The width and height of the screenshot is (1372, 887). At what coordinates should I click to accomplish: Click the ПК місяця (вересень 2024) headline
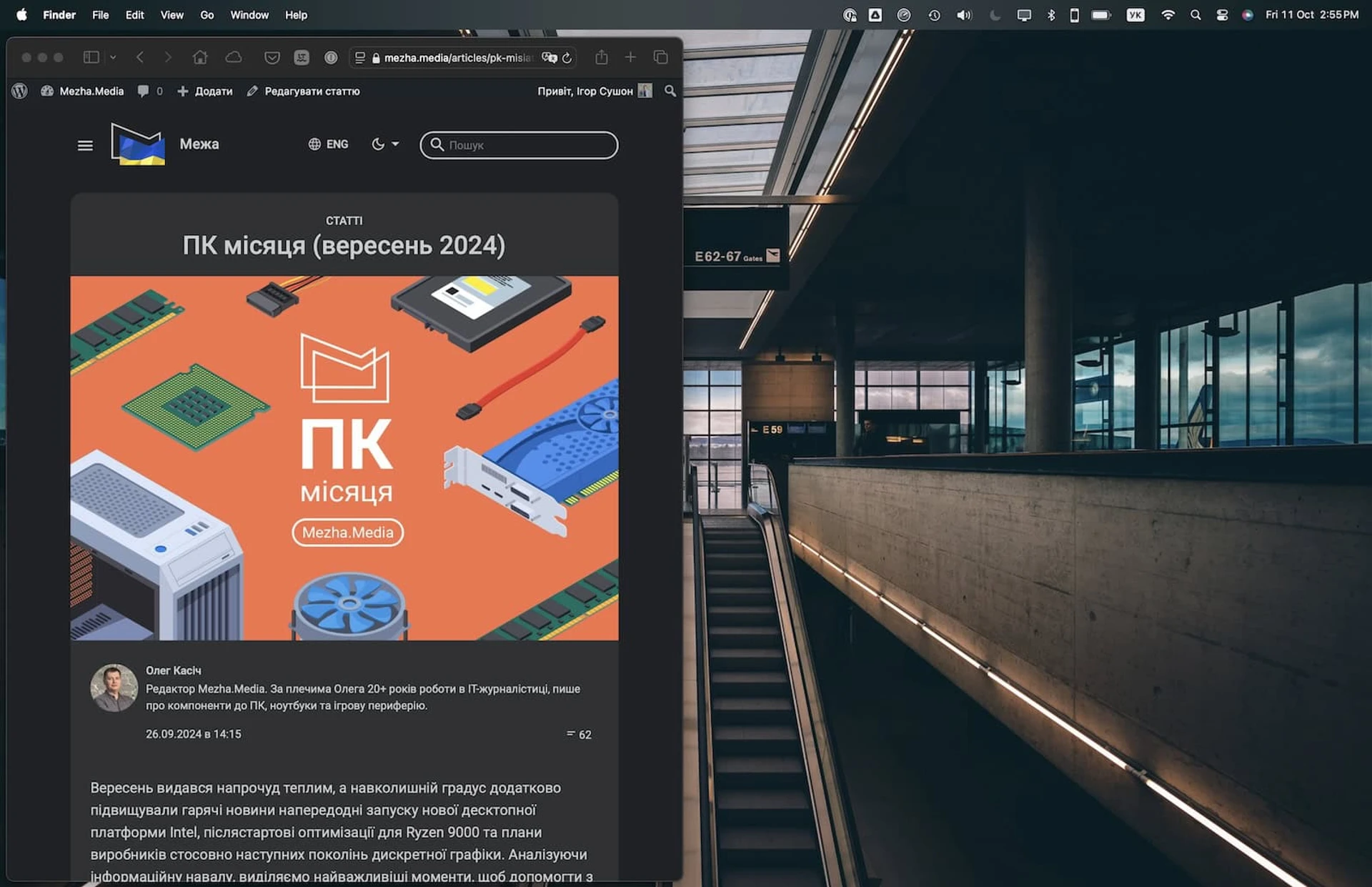coord(344,245)
